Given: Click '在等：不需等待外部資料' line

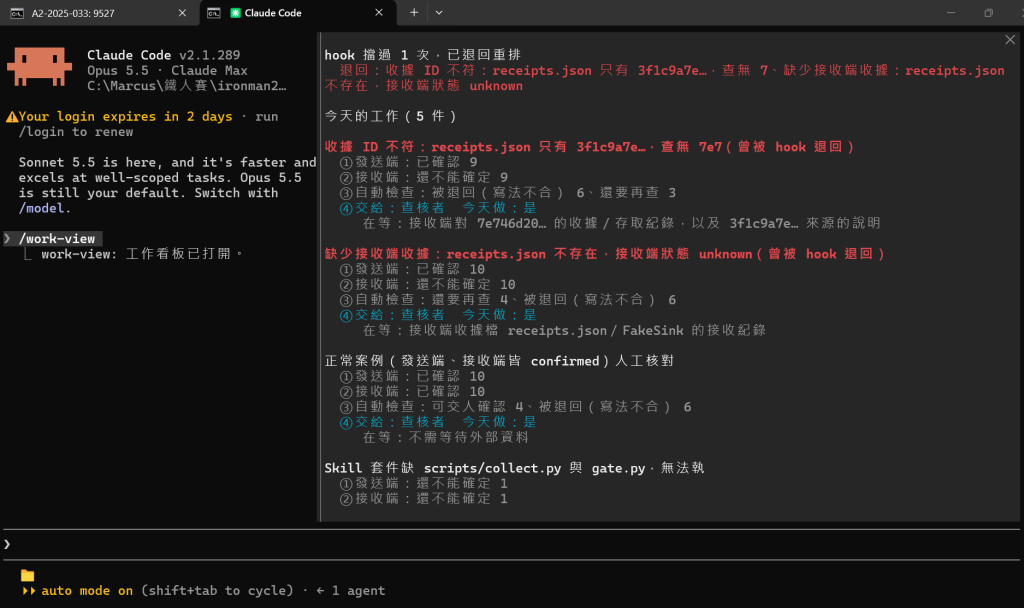Looking at the screenshot, I should [x=445, y=438].
